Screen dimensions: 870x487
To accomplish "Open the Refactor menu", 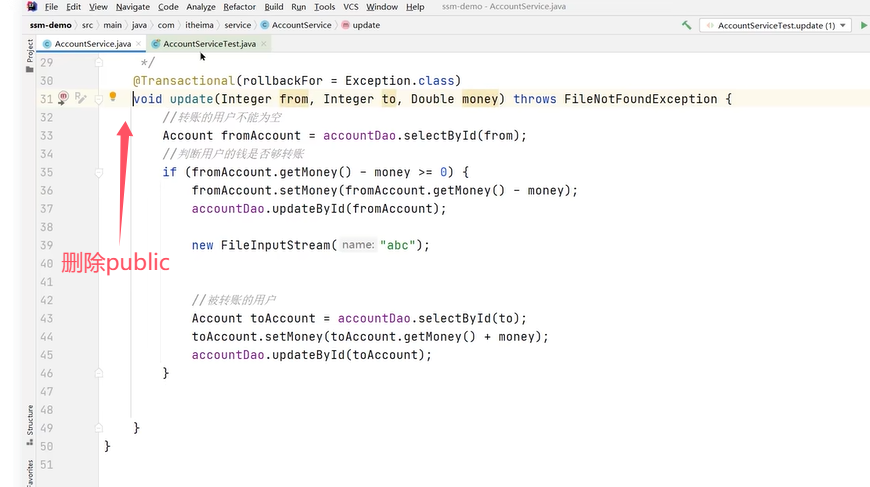I will click(240, 7).
